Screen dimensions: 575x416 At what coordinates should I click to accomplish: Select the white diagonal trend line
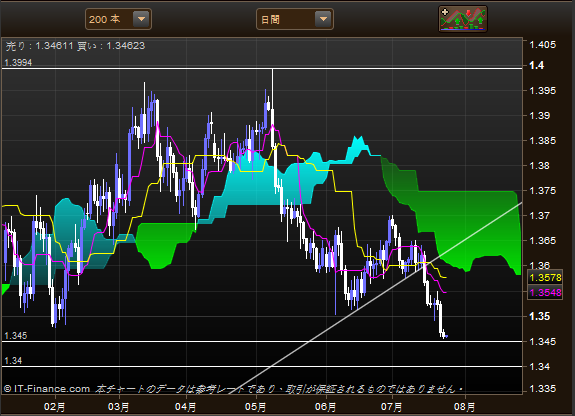(375, 298)
